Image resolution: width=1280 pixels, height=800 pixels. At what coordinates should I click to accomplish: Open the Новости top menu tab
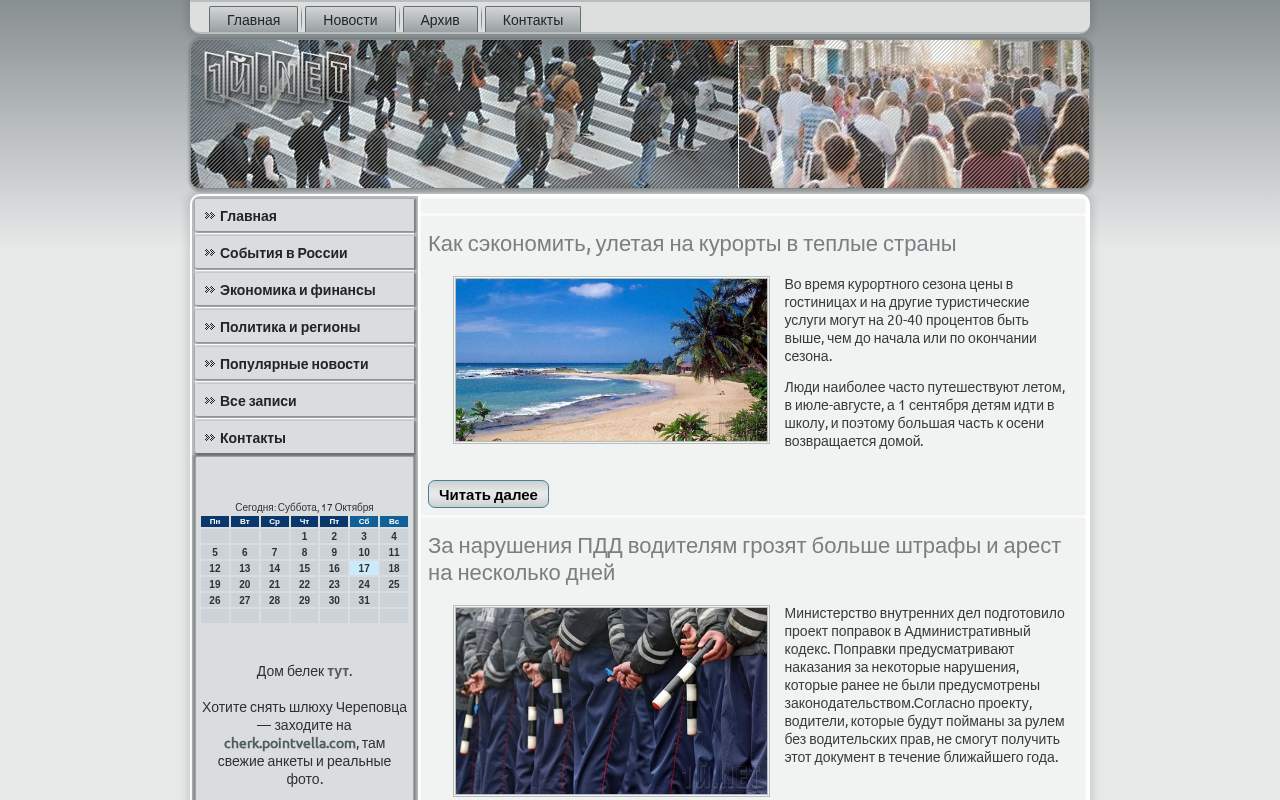(350, 20)
